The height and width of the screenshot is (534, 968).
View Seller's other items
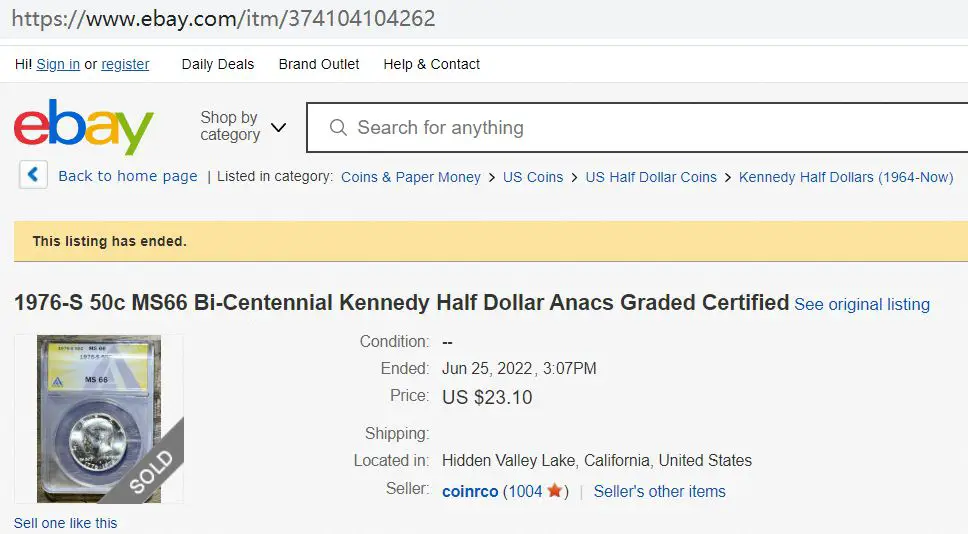click(x=659, y=491)
